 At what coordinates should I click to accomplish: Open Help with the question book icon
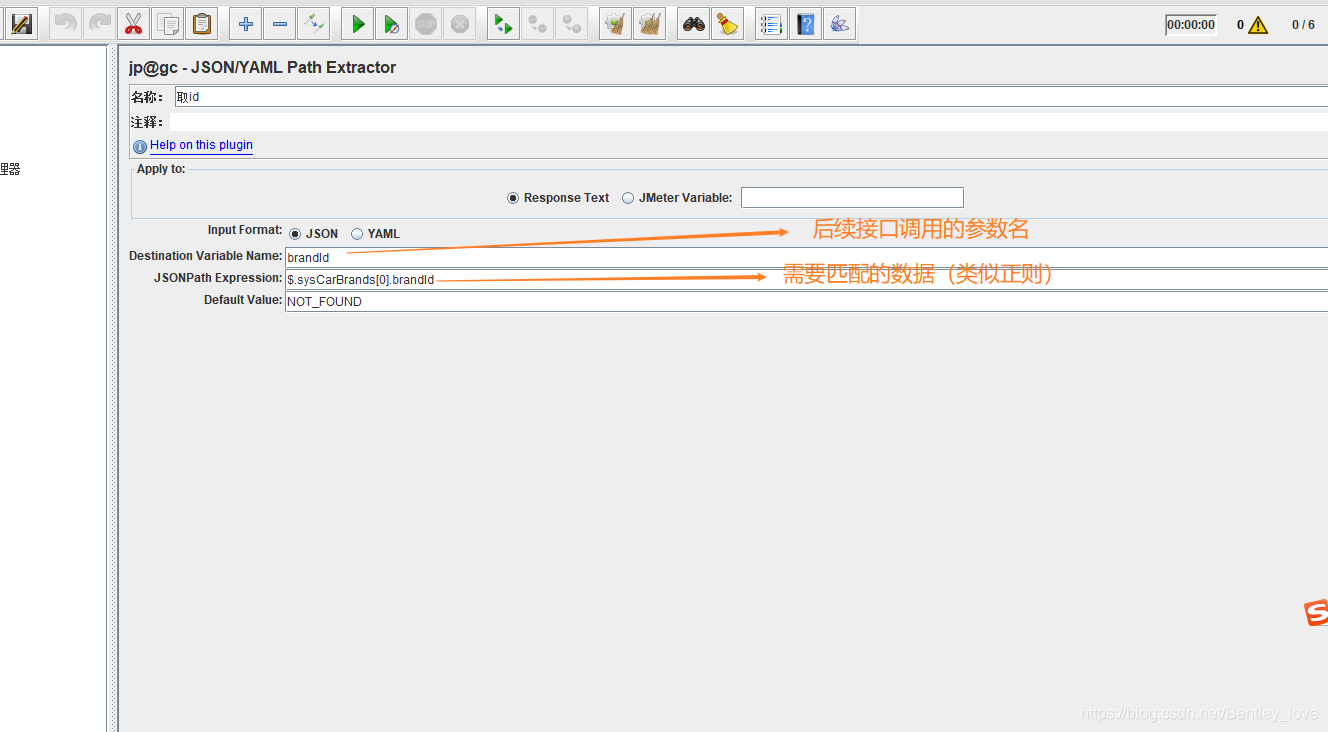coord(805,24)
